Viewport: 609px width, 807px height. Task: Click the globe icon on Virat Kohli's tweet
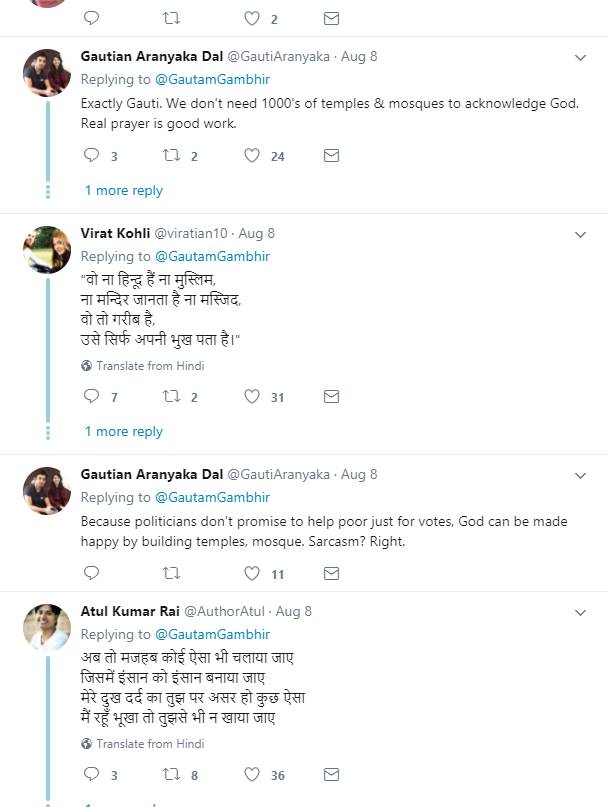click(x=86, y=366)
